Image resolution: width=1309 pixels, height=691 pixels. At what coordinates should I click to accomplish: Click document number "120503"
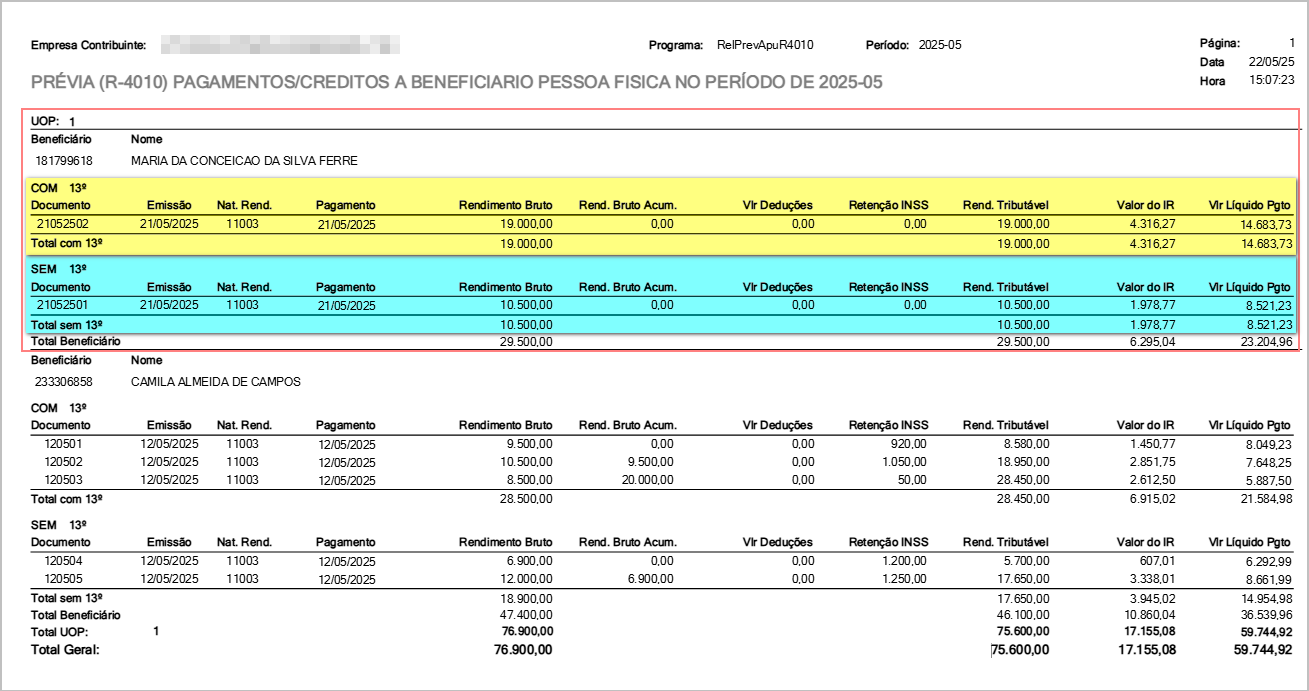click(x=63, y=479)
